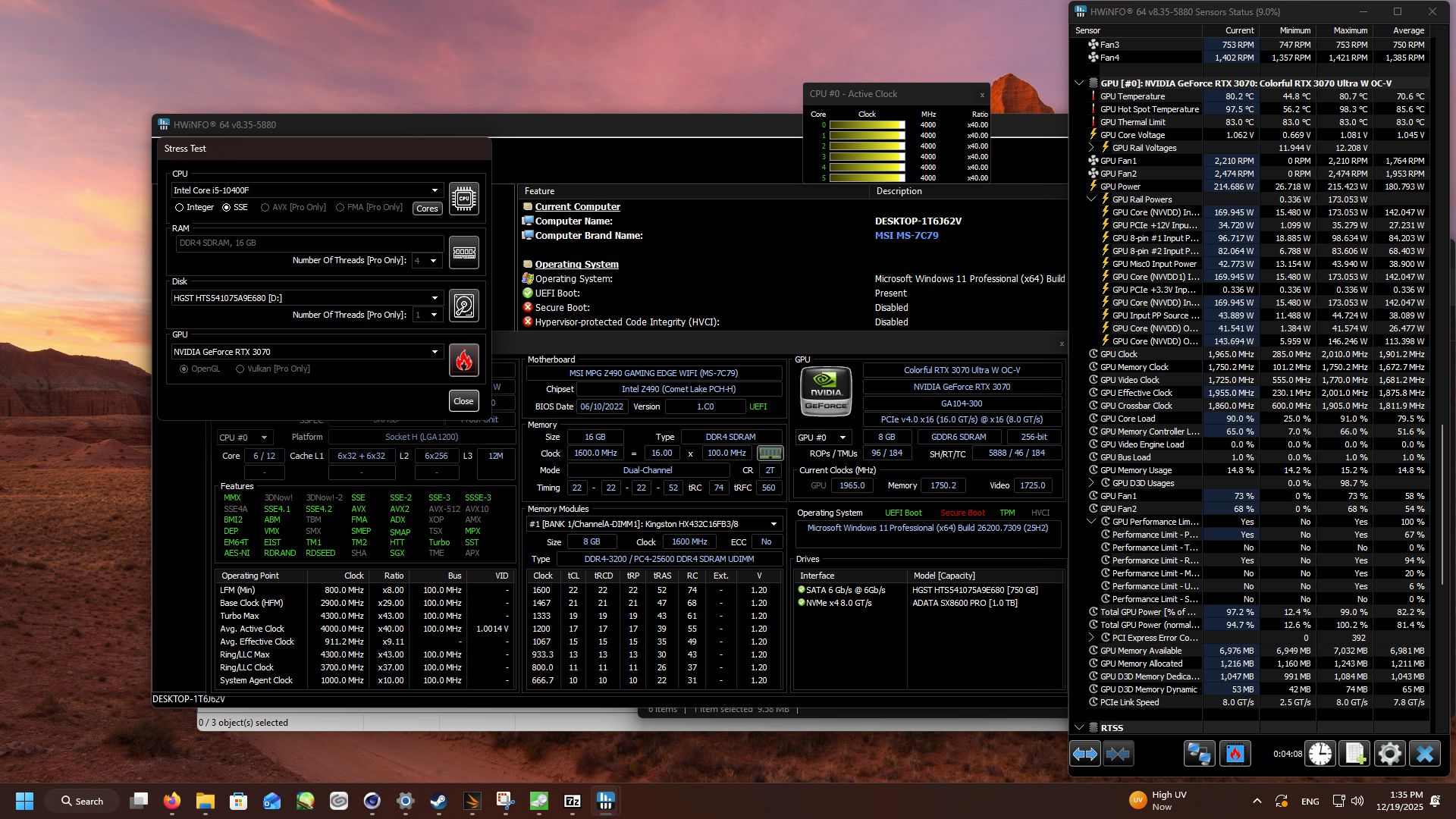Start the Disk stress test with the drive icon
This screenshot has height=819, width=1456.
463,306
